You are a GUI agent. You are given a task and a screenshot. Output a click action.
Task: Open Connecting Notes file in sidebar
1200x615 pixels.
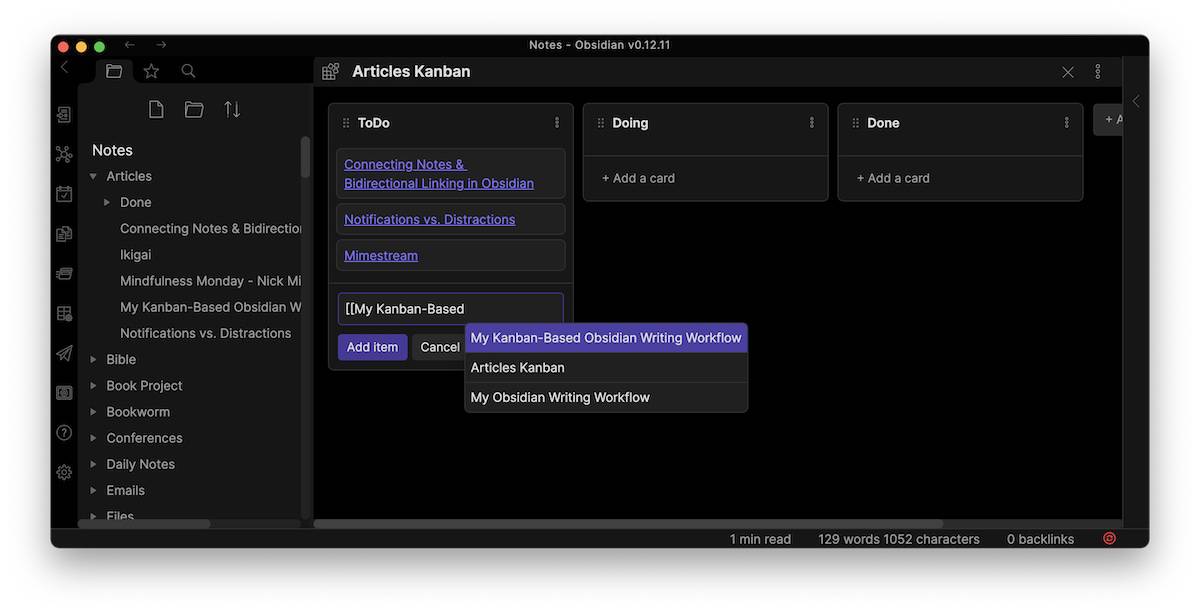(x=210, y=228)
